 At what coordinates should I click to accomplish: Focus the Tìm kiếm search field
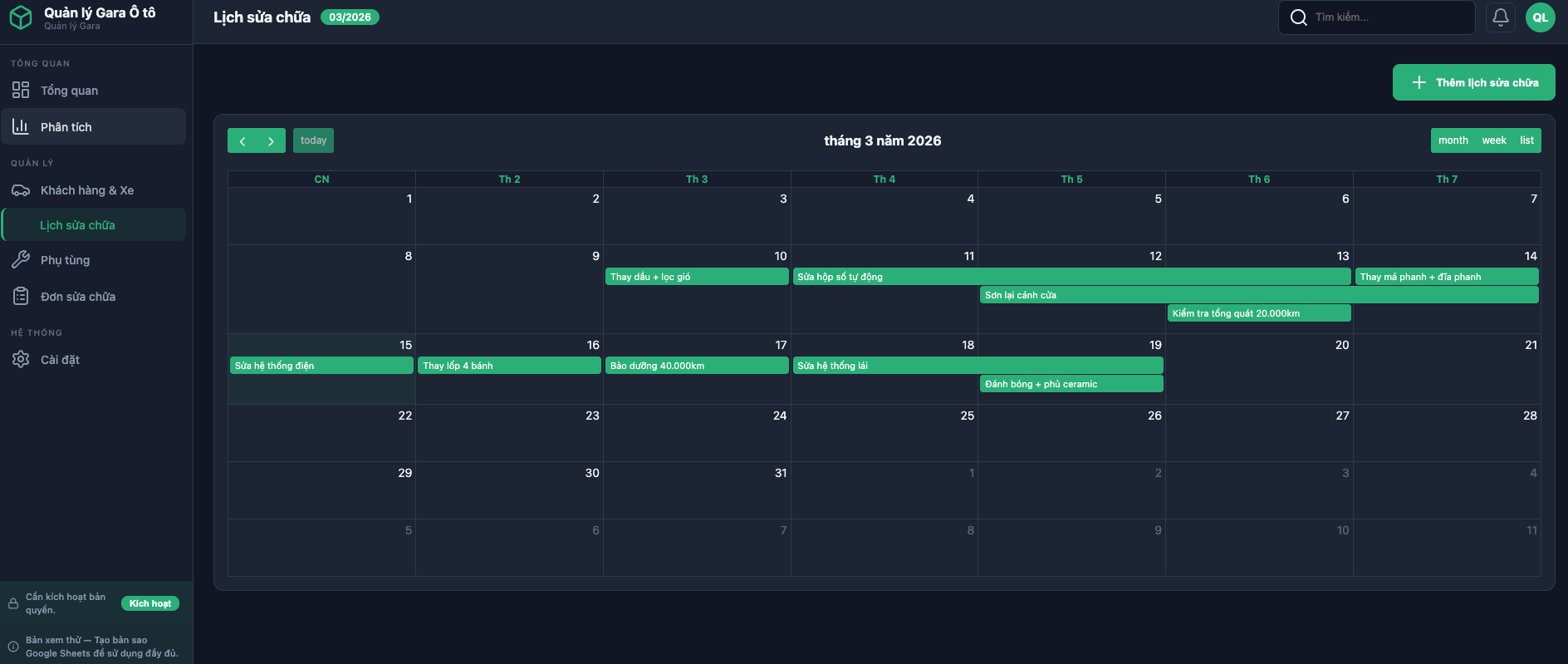pyautogui.click(x=1387, y=17)
